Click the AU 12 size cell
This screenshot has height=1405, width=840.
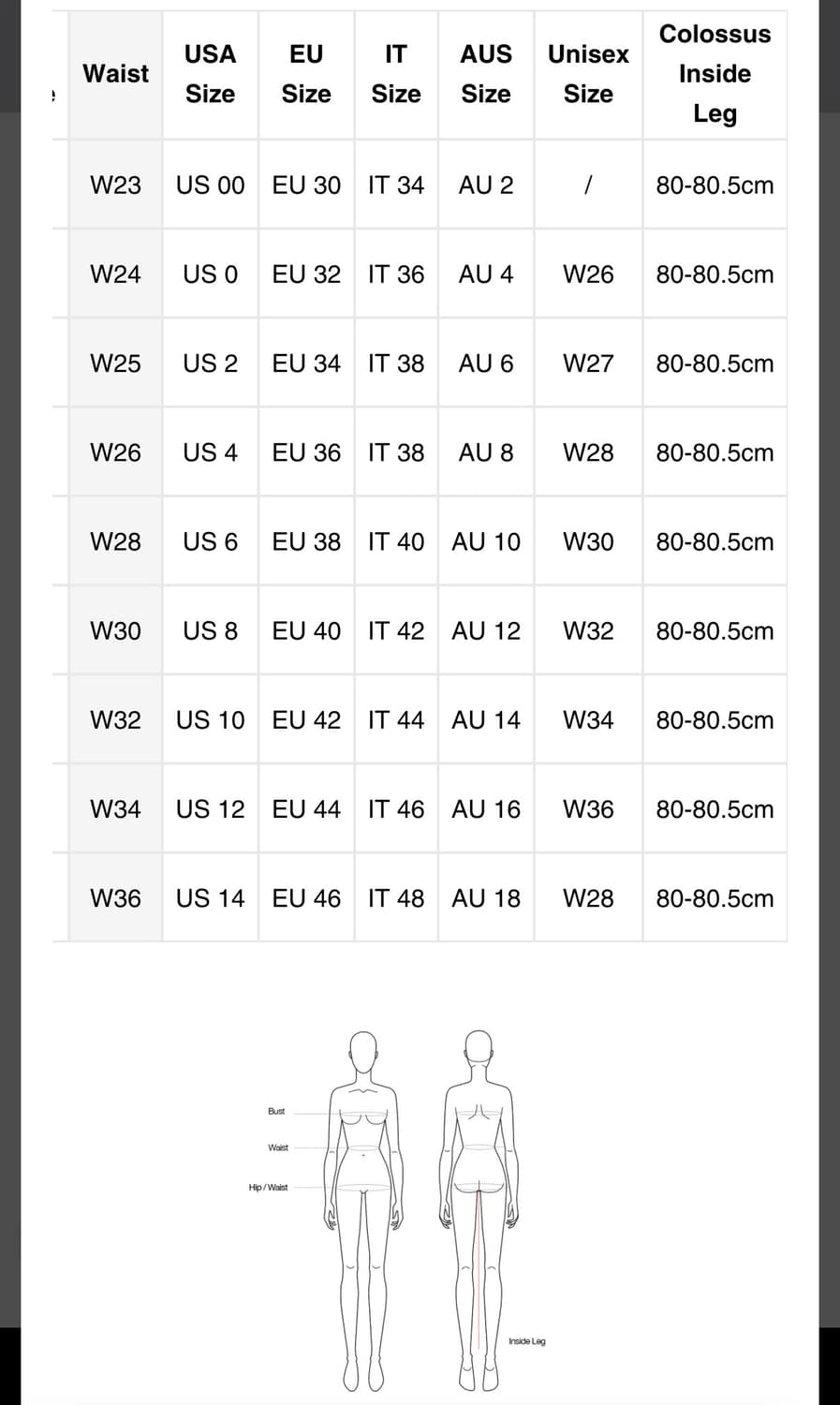[486, 630]
